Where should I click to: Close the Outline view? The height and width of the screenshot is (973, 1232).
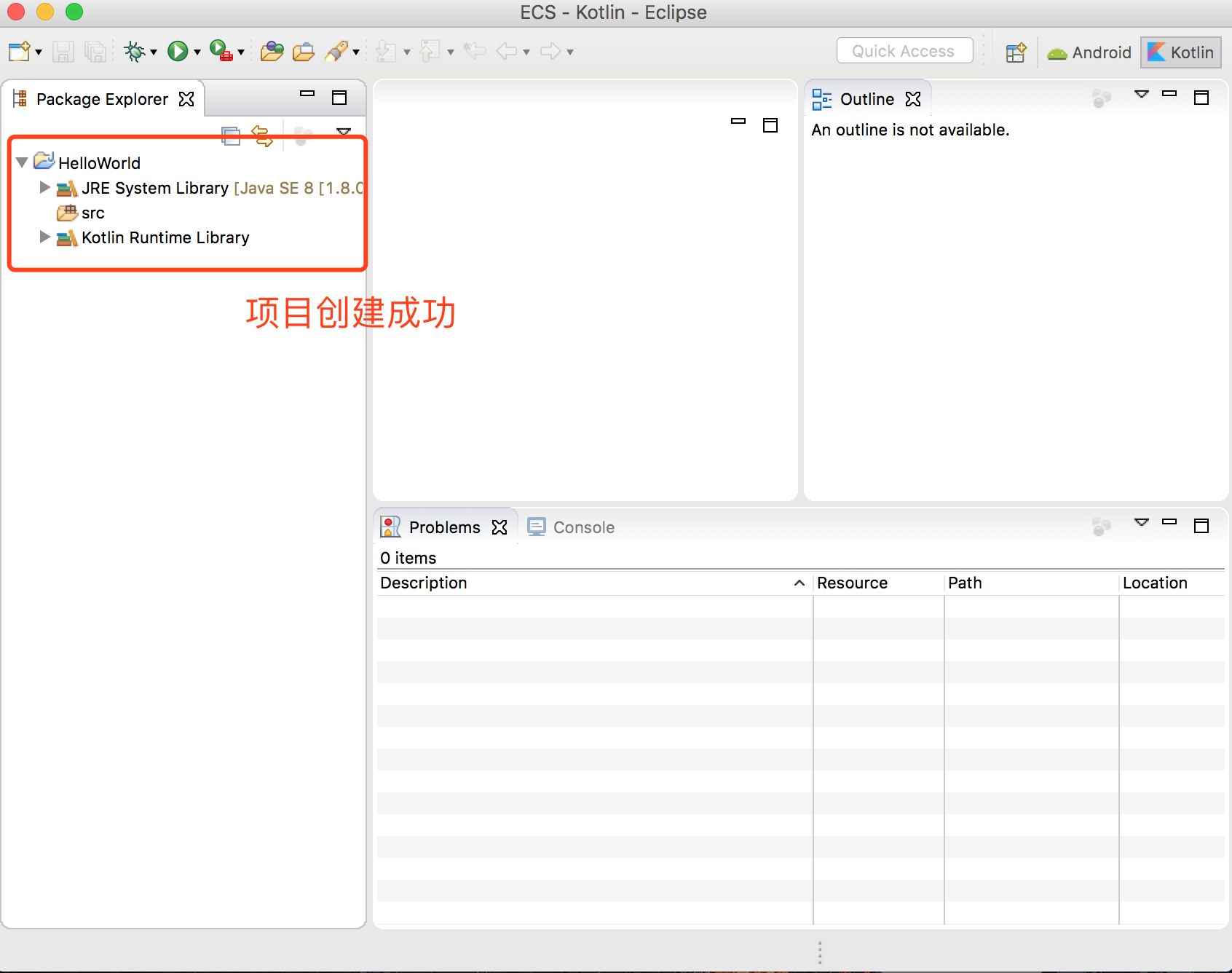coord(913,99)
